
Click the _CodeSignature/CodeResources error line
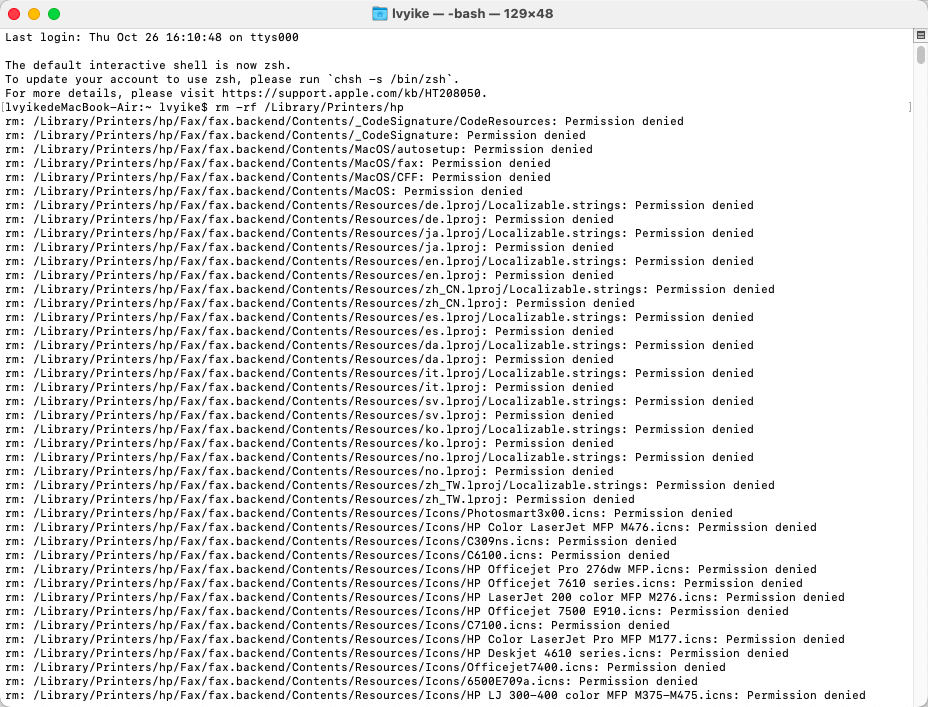tap(344, 121)
